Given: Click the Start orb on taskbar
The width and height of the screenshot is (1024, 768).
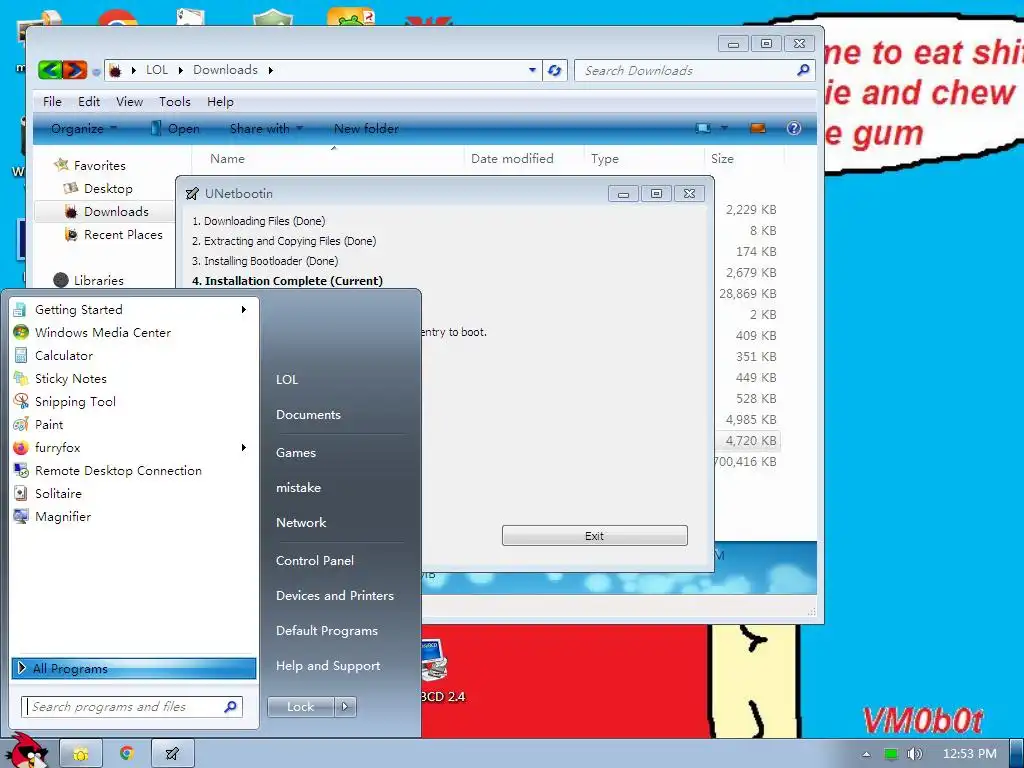Looking at the screenshot, I should 26,751.
